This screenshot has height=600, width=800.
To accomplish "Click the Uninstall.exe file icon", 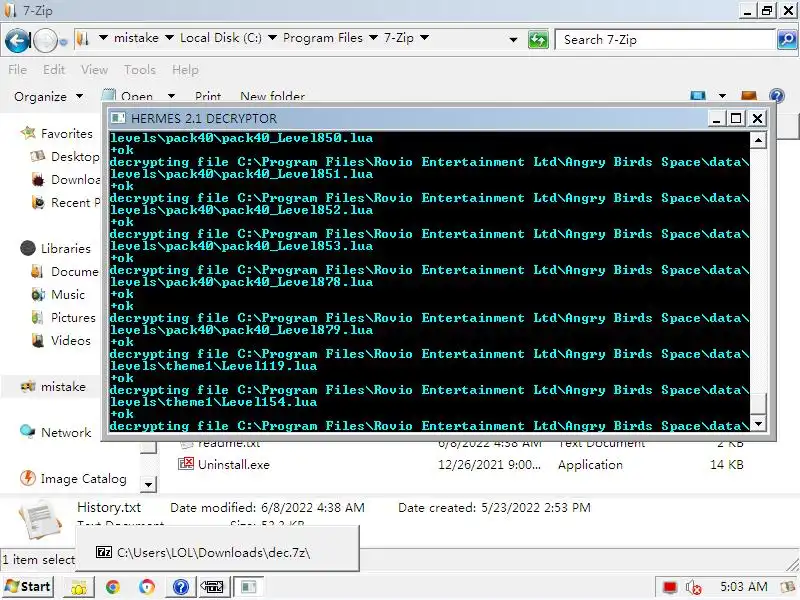I will pos(186,464).
